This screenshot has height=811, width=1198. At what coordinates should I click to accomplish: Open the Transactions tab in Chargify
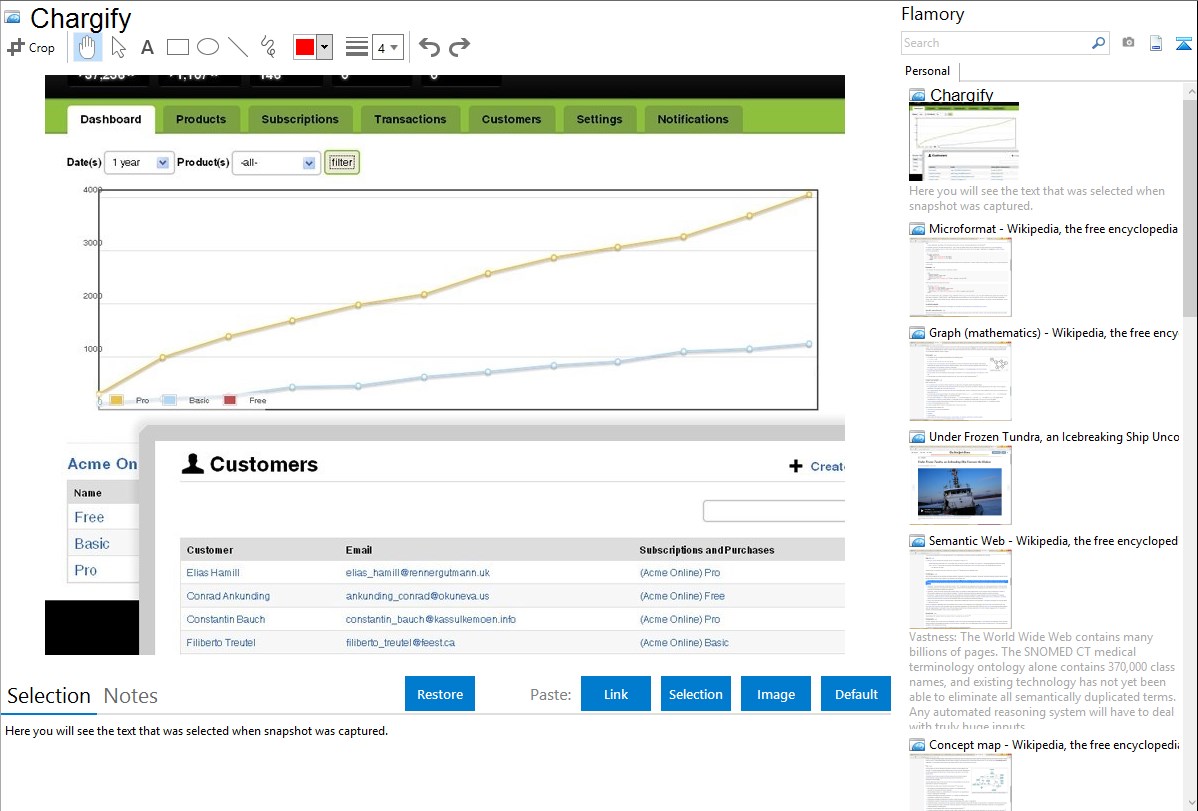pyautogui.click(x=410, y=119)
